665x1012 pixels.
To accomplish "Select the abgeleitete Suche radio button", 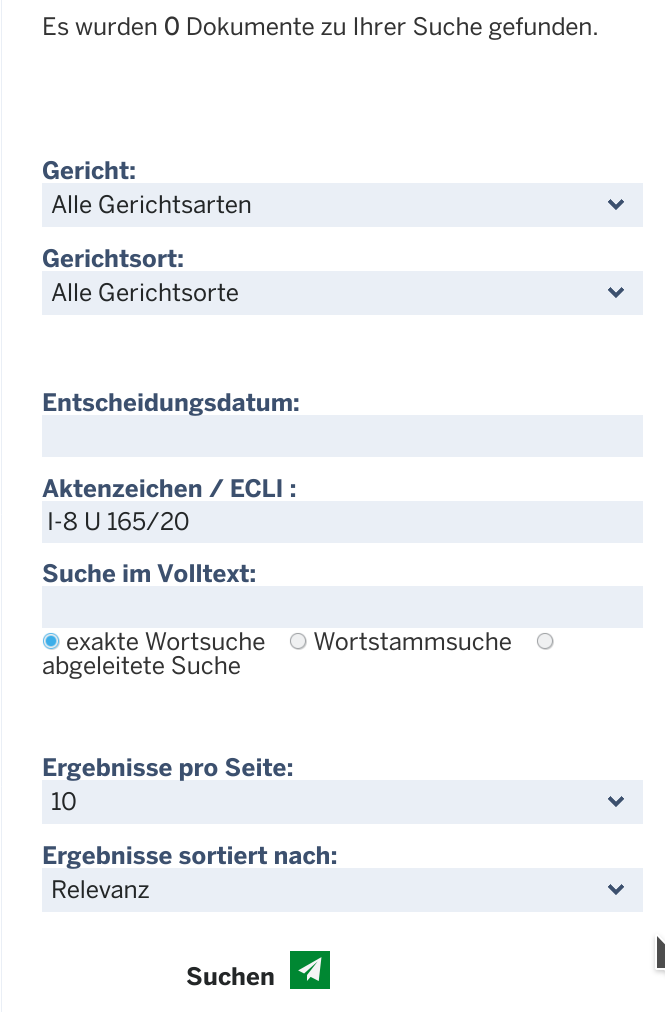I will pyautogui.click(x=546, y=642).
